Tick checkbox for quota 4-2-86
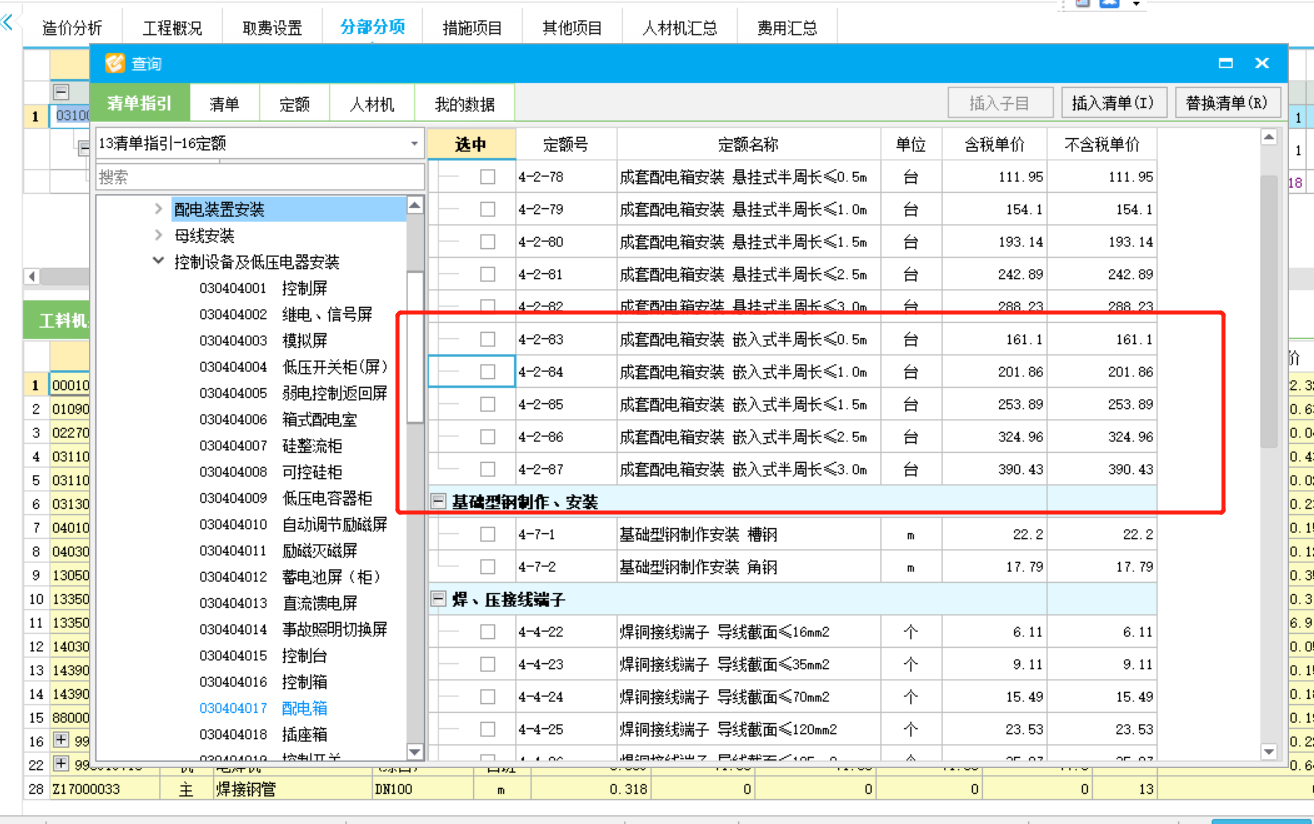This screenshot has height=824, width=1314. 487,437
